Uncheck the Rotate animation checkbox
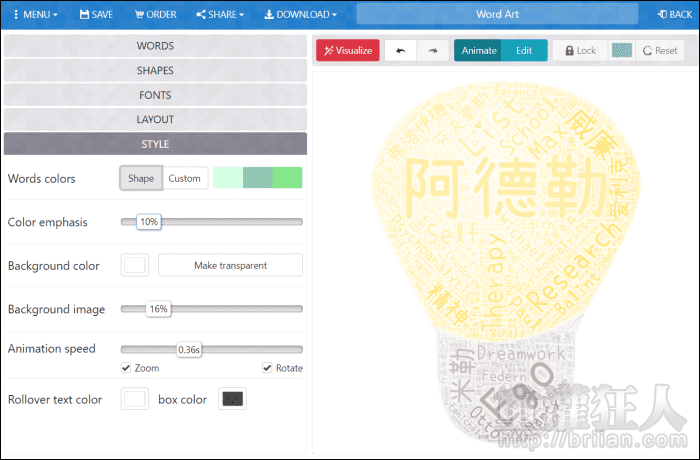Image resolution: width=700 pixels, height=460 pixels. (x=267, y=368)
